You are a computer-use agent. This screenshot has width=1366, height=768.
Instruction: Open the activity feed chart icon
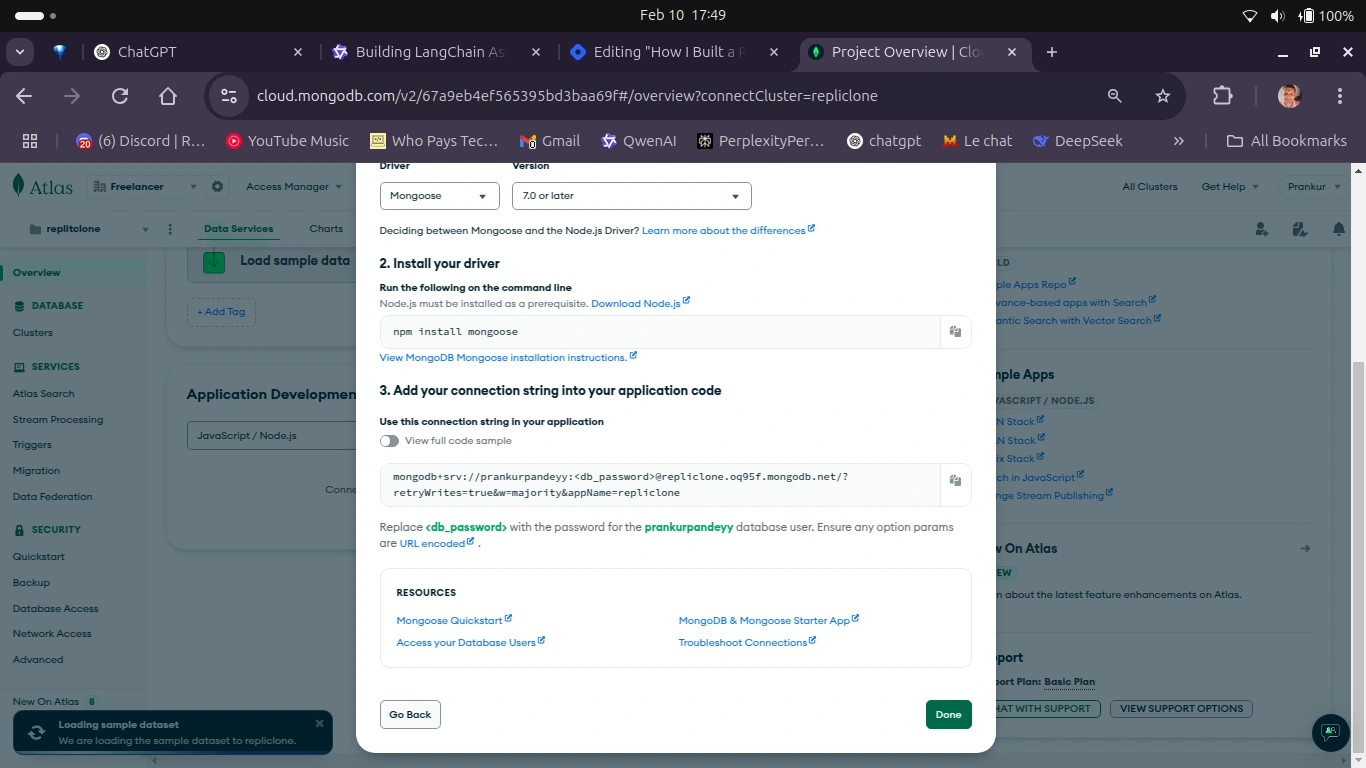1299,230
